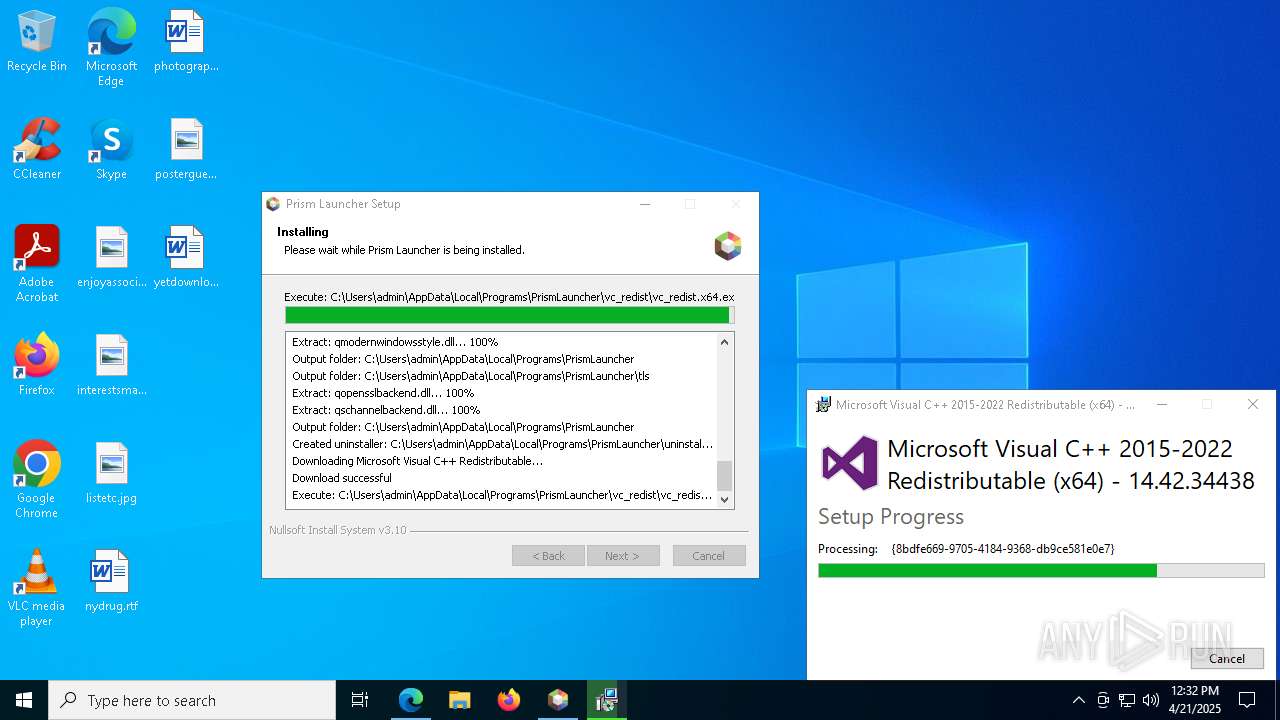Select the listetc.jpg file icon
The height and width of the screenshot is (720, 1280).
pos(111,473)
